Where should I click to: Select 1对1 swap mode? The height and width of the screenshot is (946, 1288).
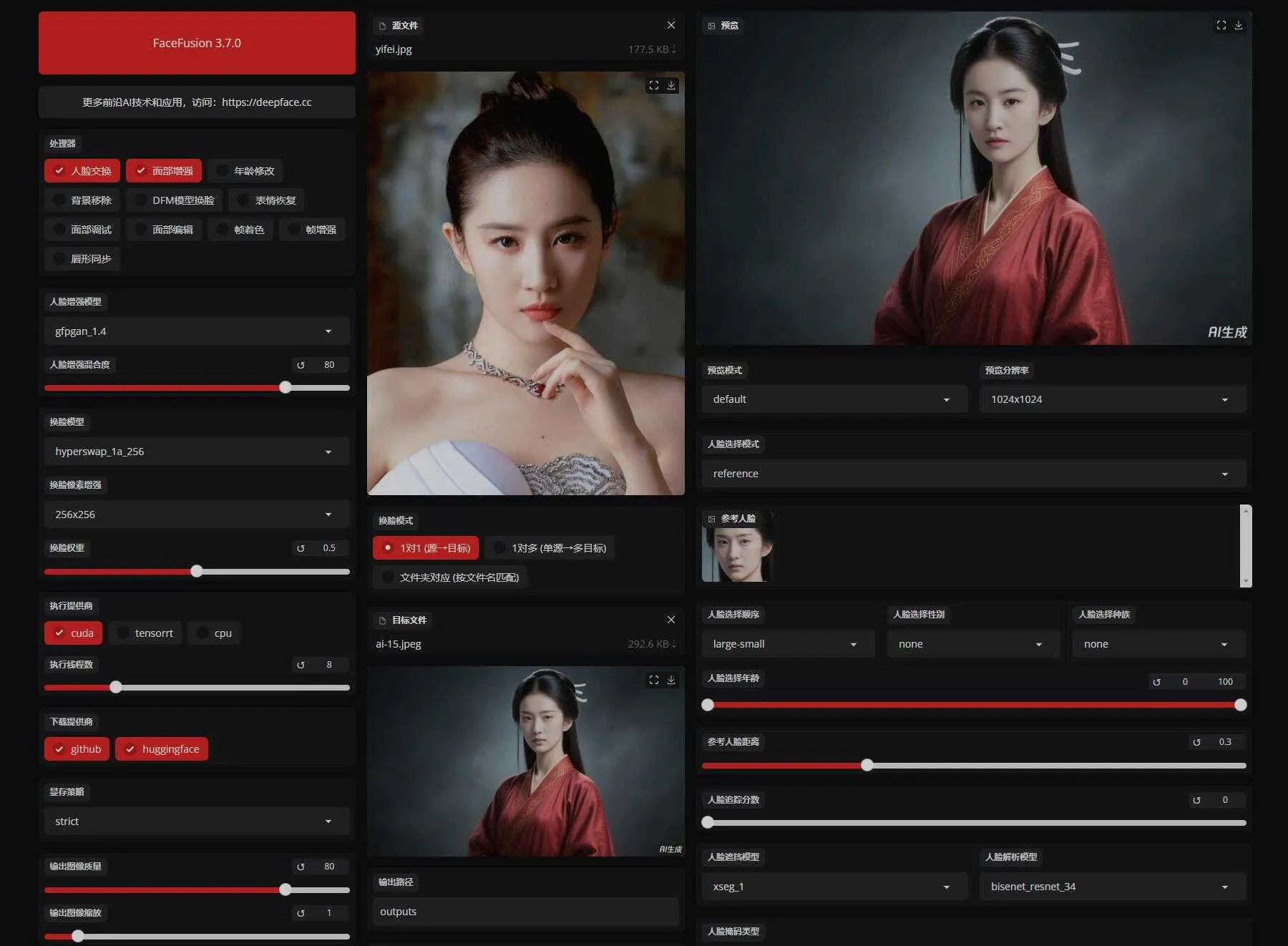coord(426,548)
